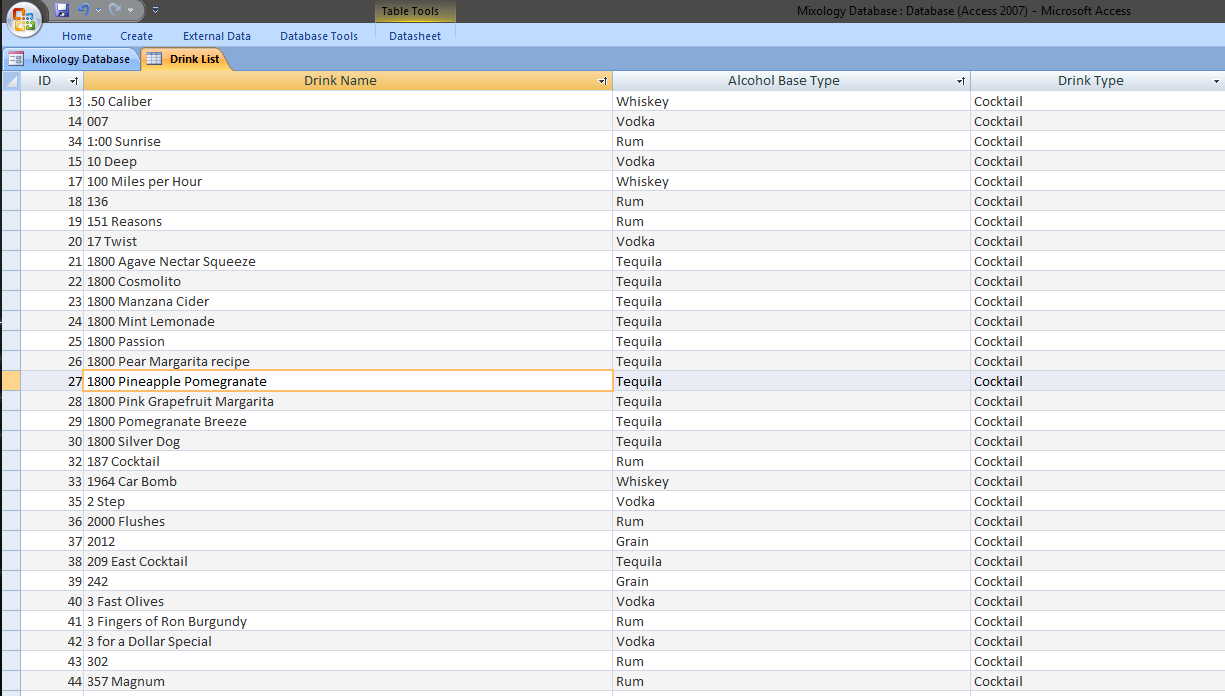Click the Save icon in Quick Access Toolbar
The image size is (1225, 696).
click(x=62, y=10)
